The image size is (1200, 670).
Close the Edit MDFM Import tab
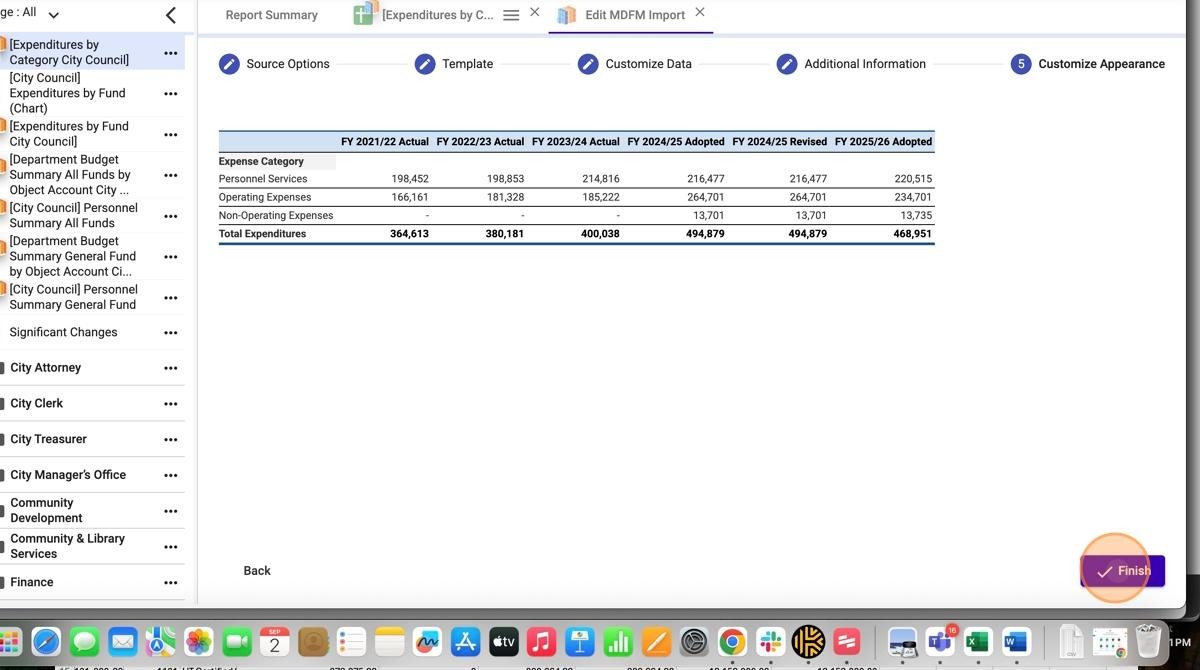700,13
